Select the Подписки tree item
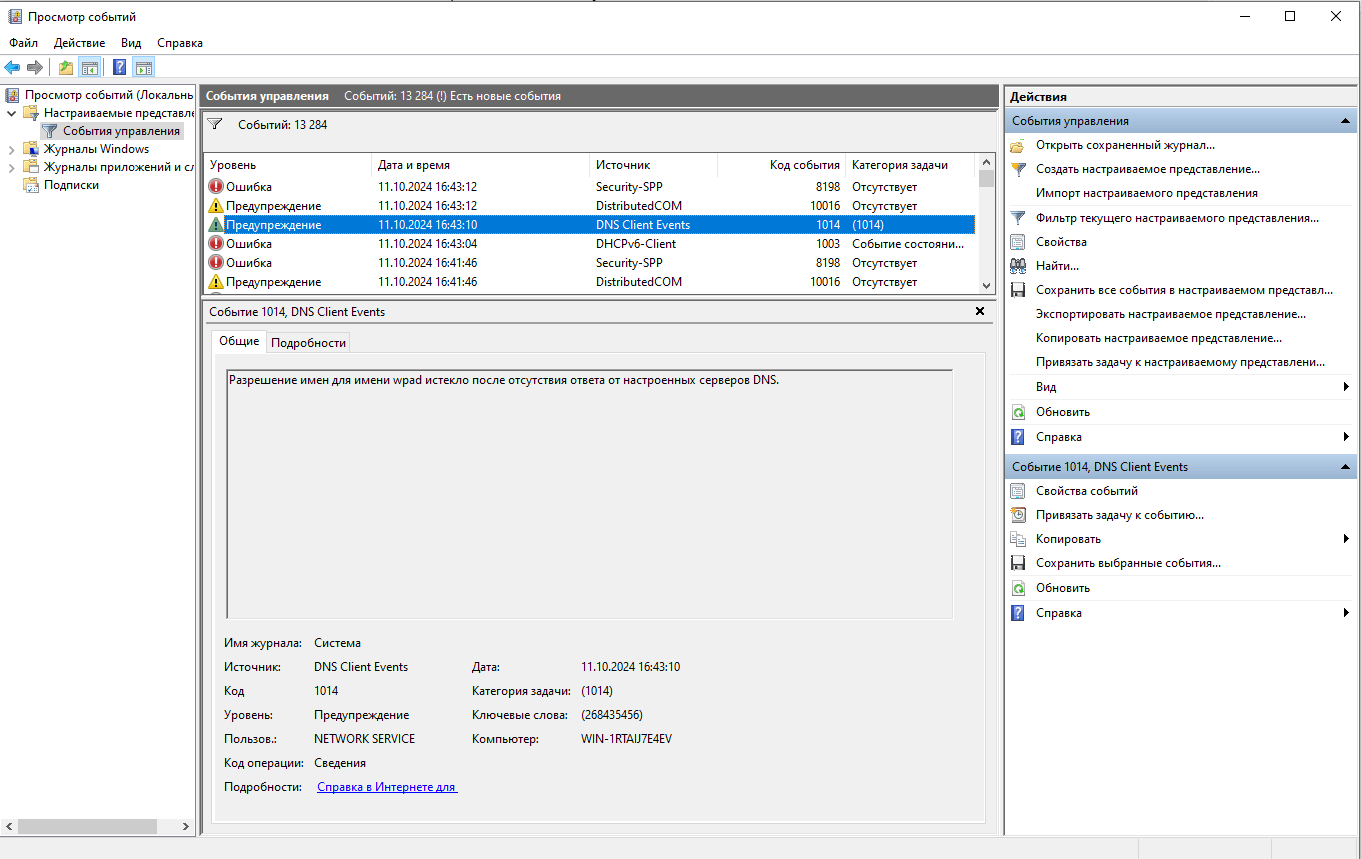Image resolution: width=1361 pixels, height=859 pixels. 71,185
